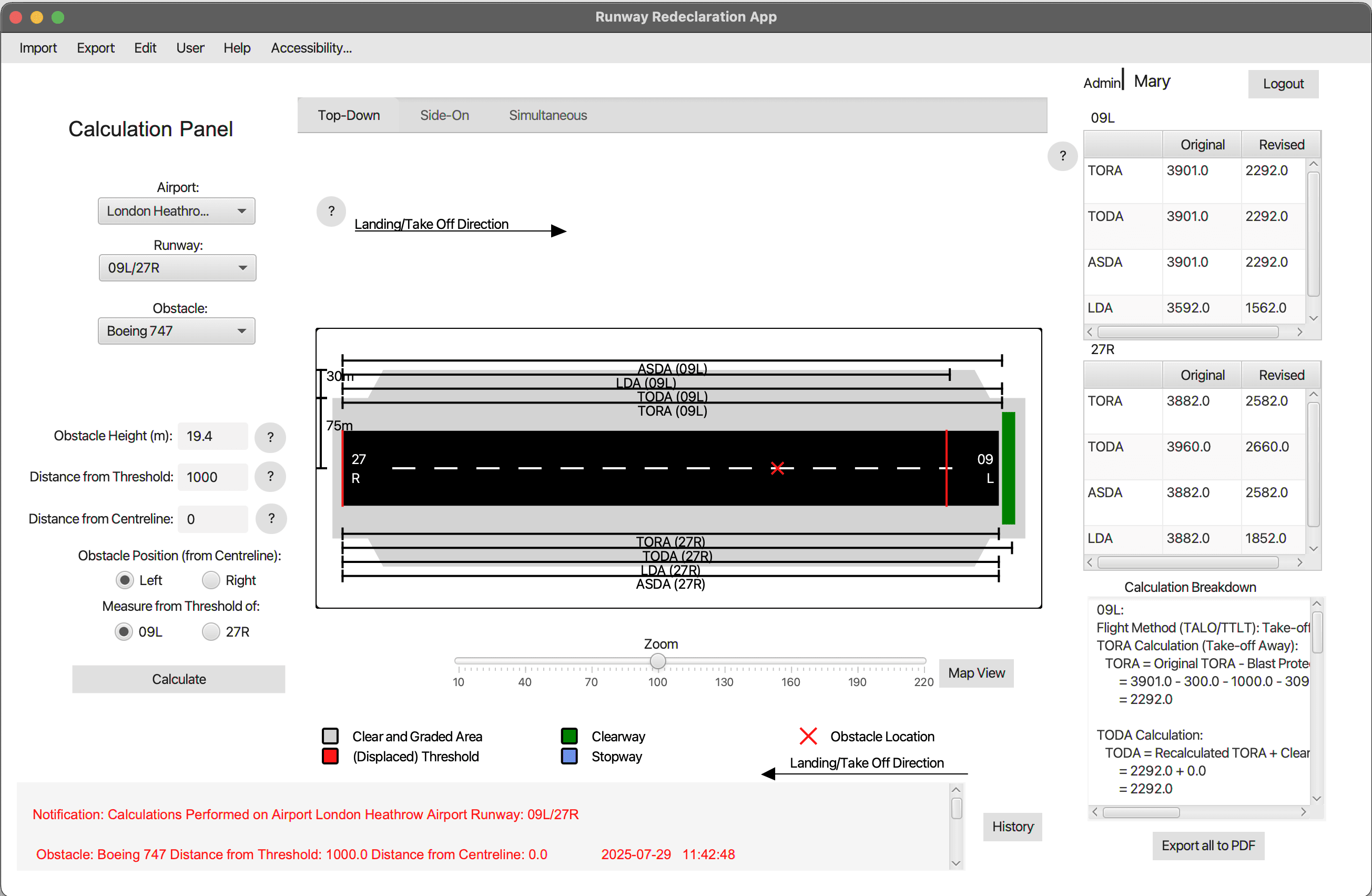This screenshot has height=896, width=1372.
Task: Open the Help menu
Action: click(x=237, y=48)
